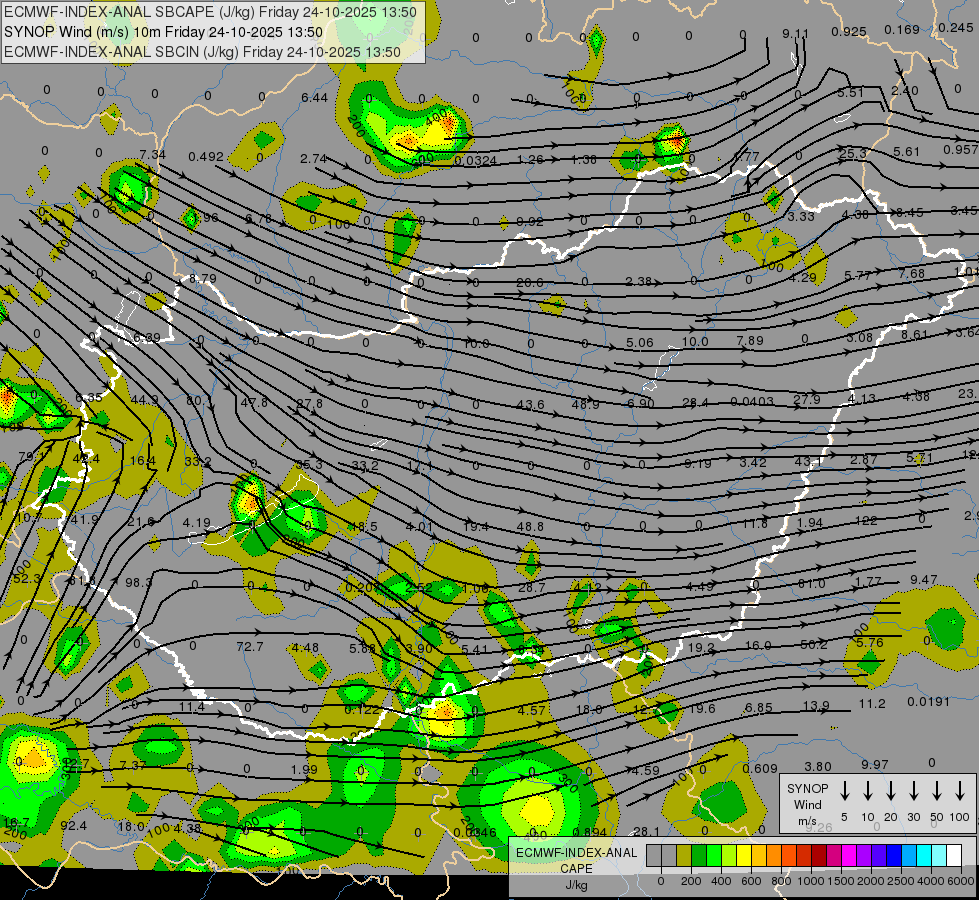Pick the pure blue CAPE legend swatch
This screenshot has height=900, width=979.
(893, 855)
